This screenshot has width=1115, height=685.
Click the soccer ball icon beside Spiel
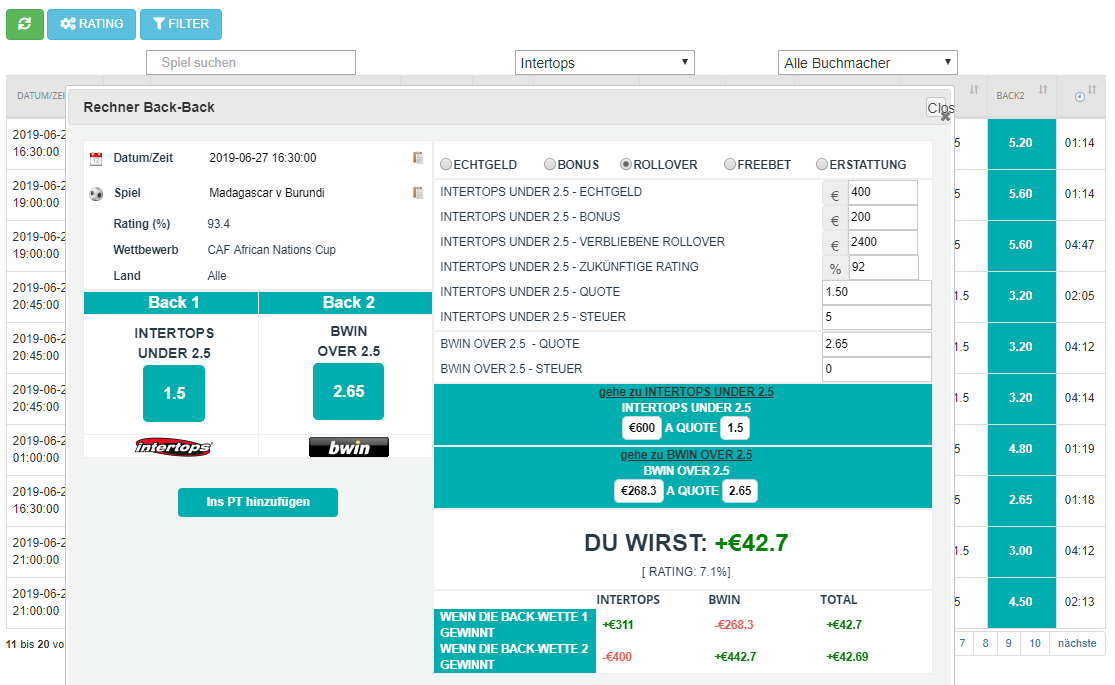point(96,193)
